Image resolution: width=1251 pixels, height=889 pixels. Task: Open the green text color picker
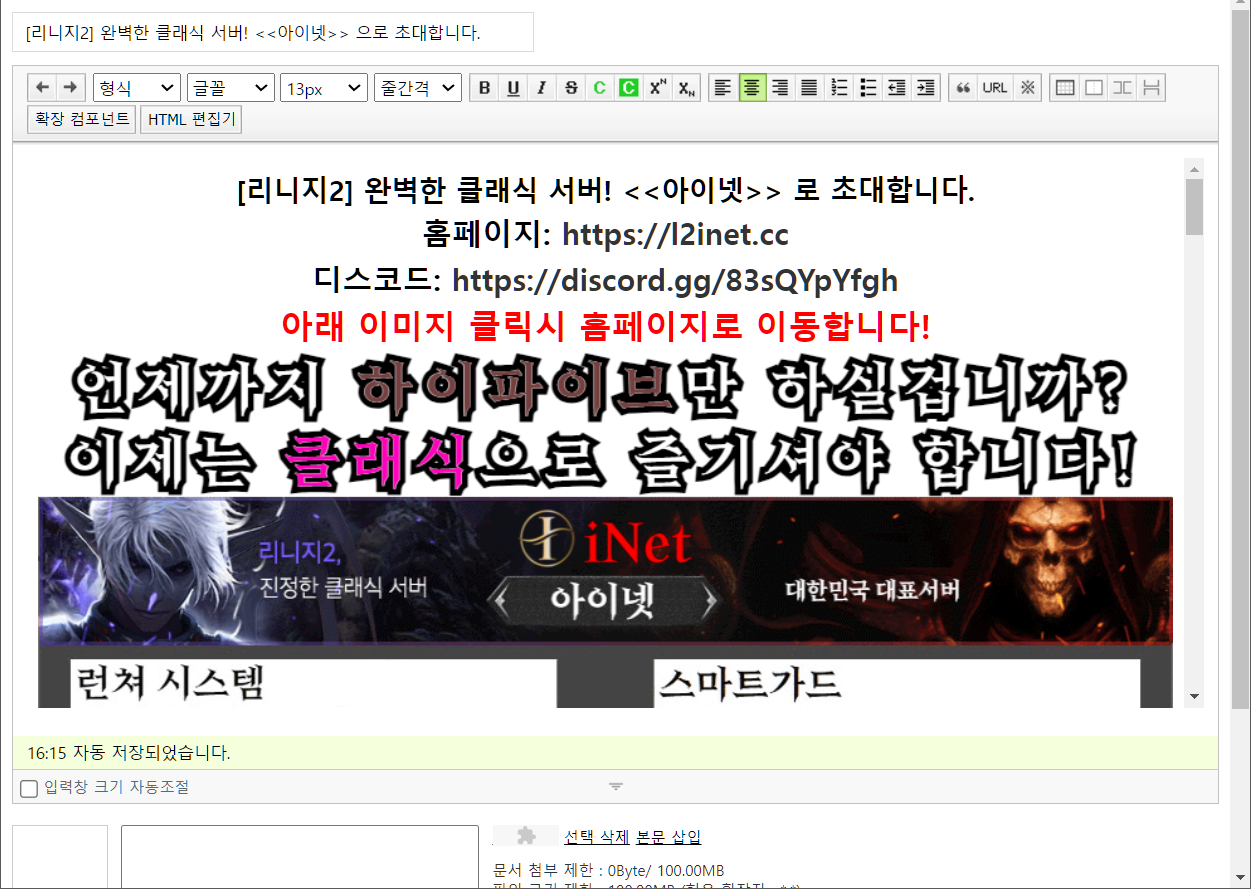pyautogui.click(x=599, y=88)
